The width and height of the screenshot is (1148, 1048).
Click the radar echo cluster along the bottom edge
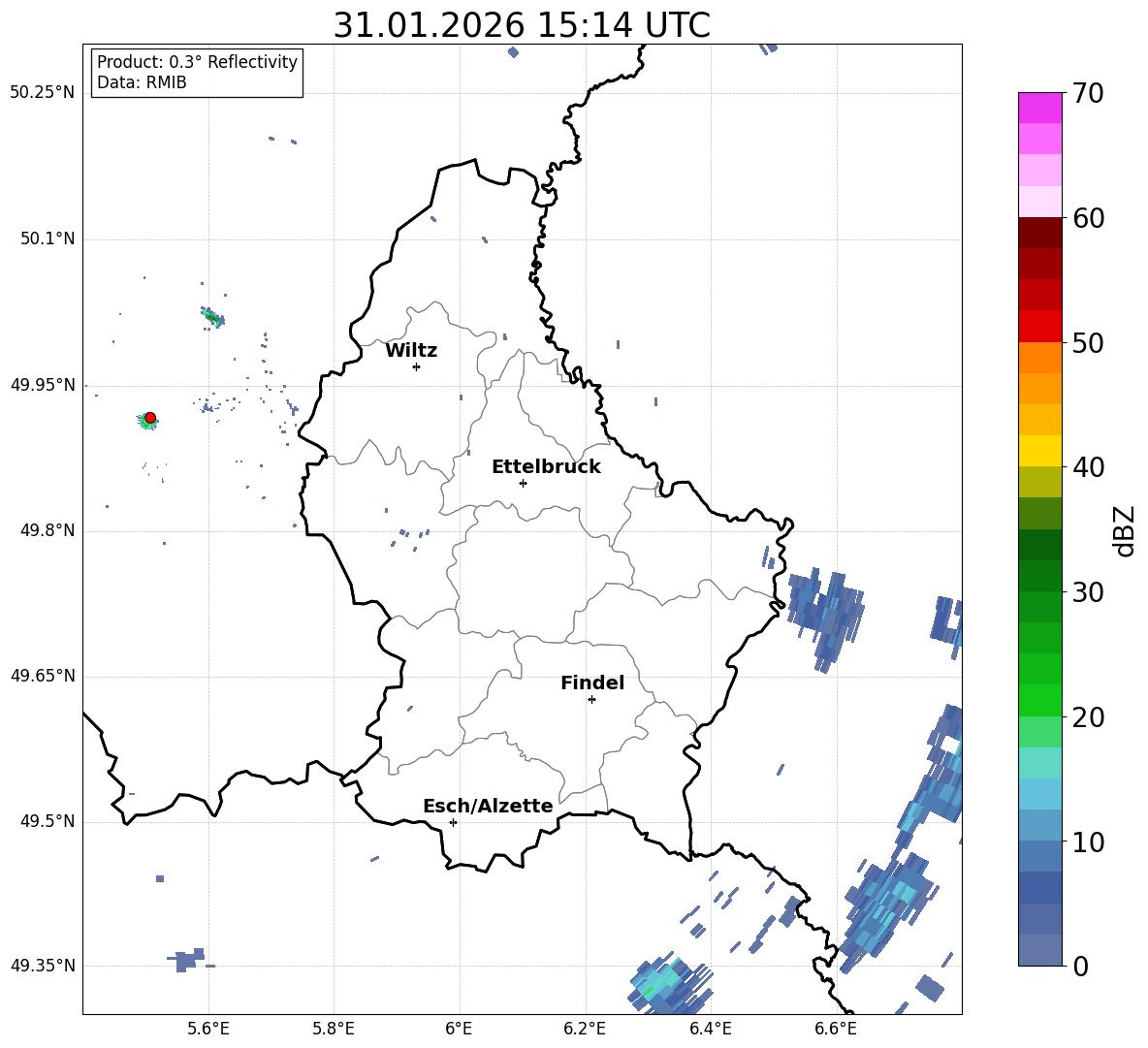(670, 984)
